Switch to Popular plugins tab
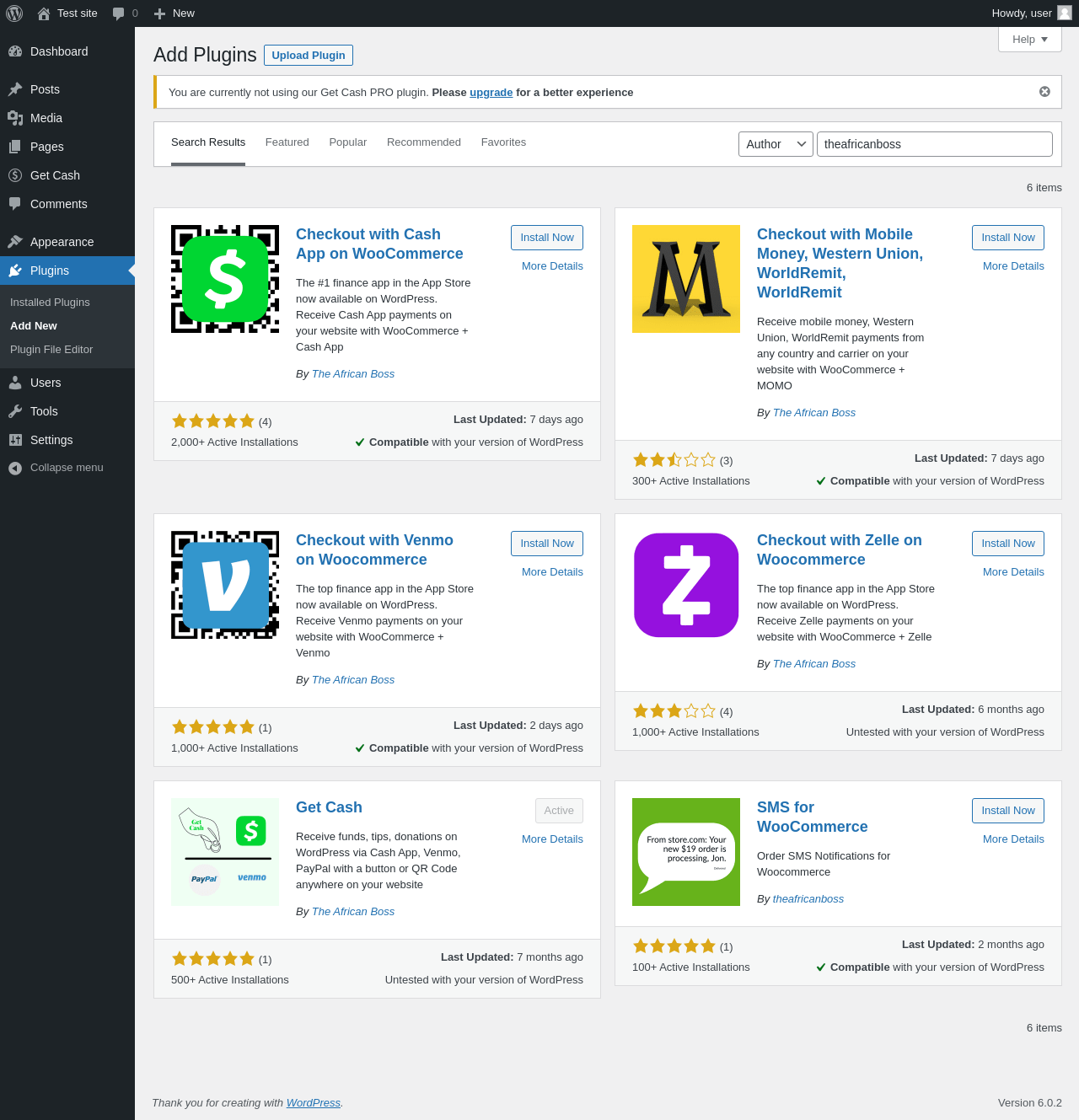This screenshot has width=1079, height=1120. [x=348, y=142]
